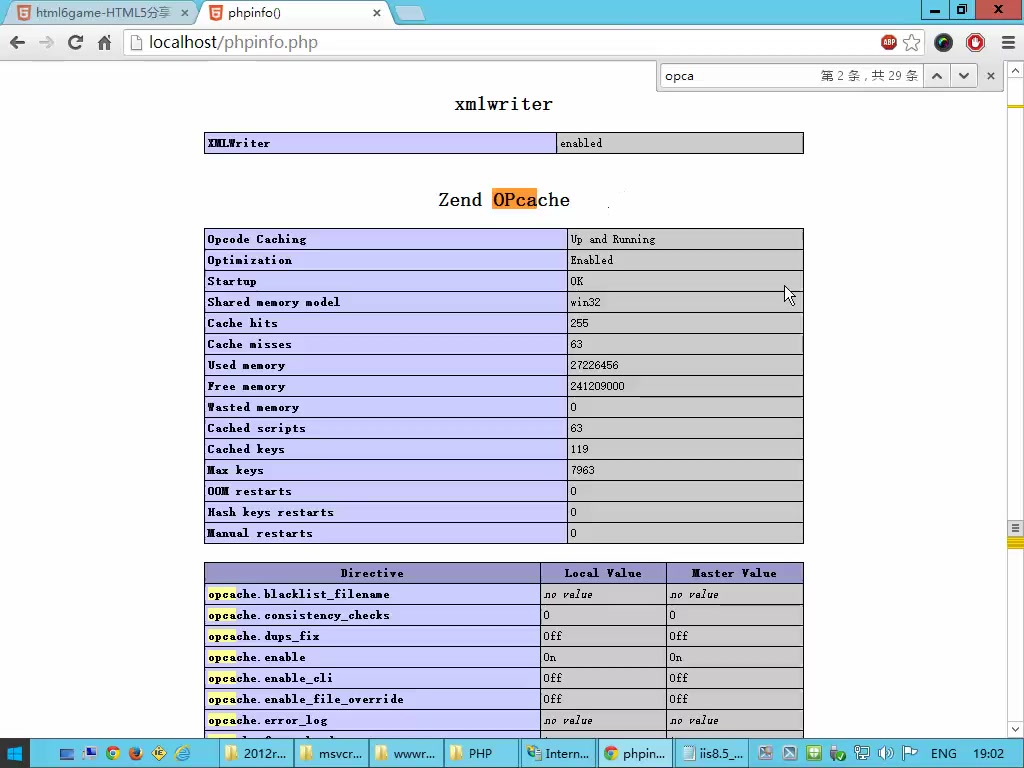
Task: Switch to the iis8.5_... Notepad window
Action: [x=711, y=754]
